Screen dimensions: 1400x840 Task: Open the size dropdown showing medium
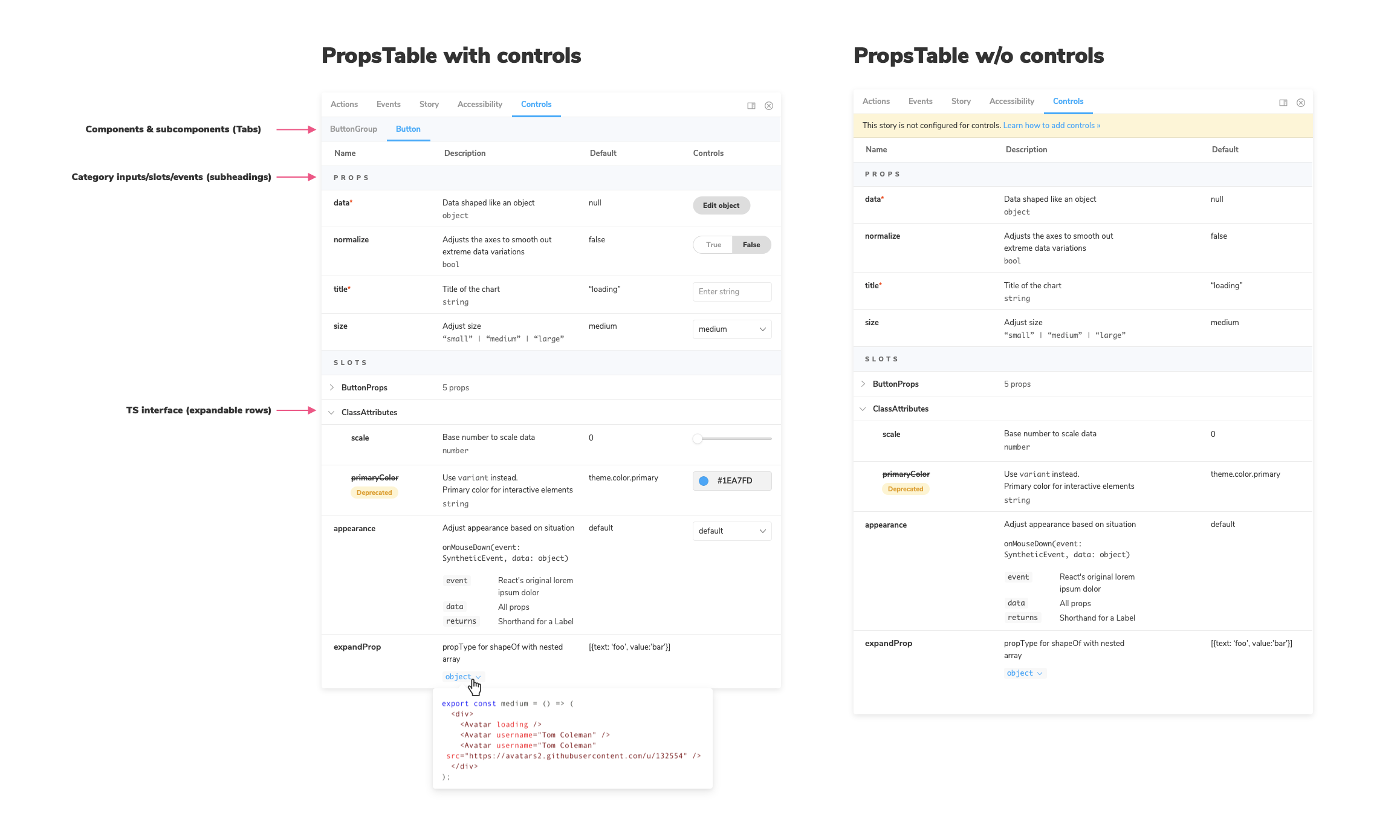pyautogui.click(x=731, y=329)
